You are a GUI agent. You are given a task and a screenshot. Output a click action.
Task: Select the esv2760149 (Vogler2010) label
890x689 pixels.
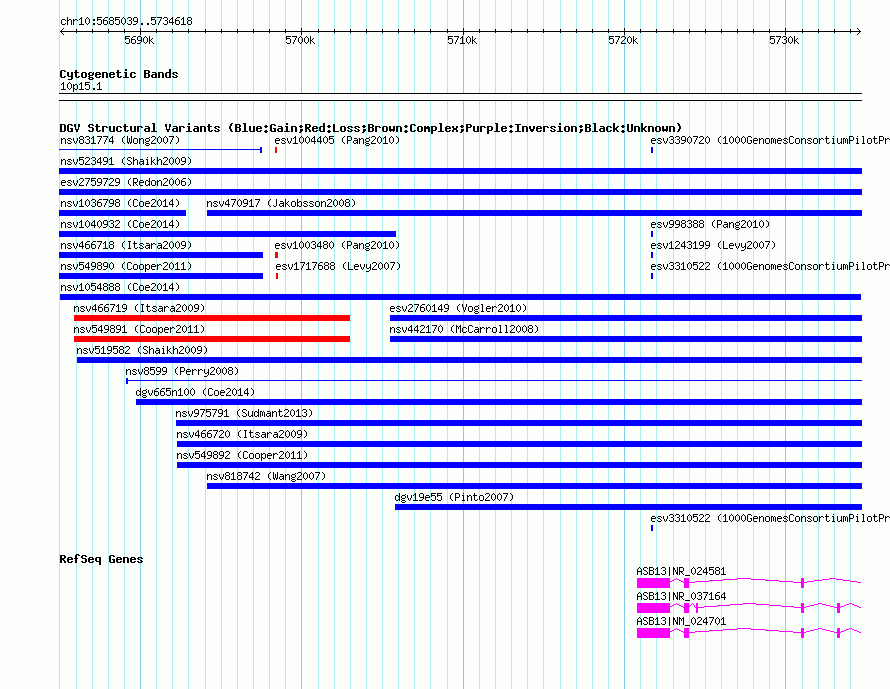458,308
